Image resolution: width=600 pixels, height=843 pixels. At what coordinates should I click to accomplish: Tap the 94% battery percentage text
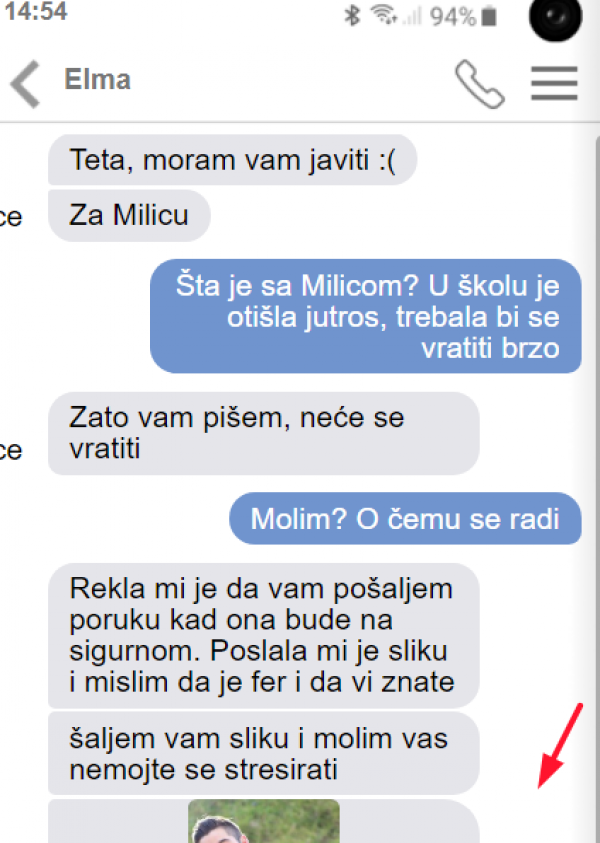(453, 17)
